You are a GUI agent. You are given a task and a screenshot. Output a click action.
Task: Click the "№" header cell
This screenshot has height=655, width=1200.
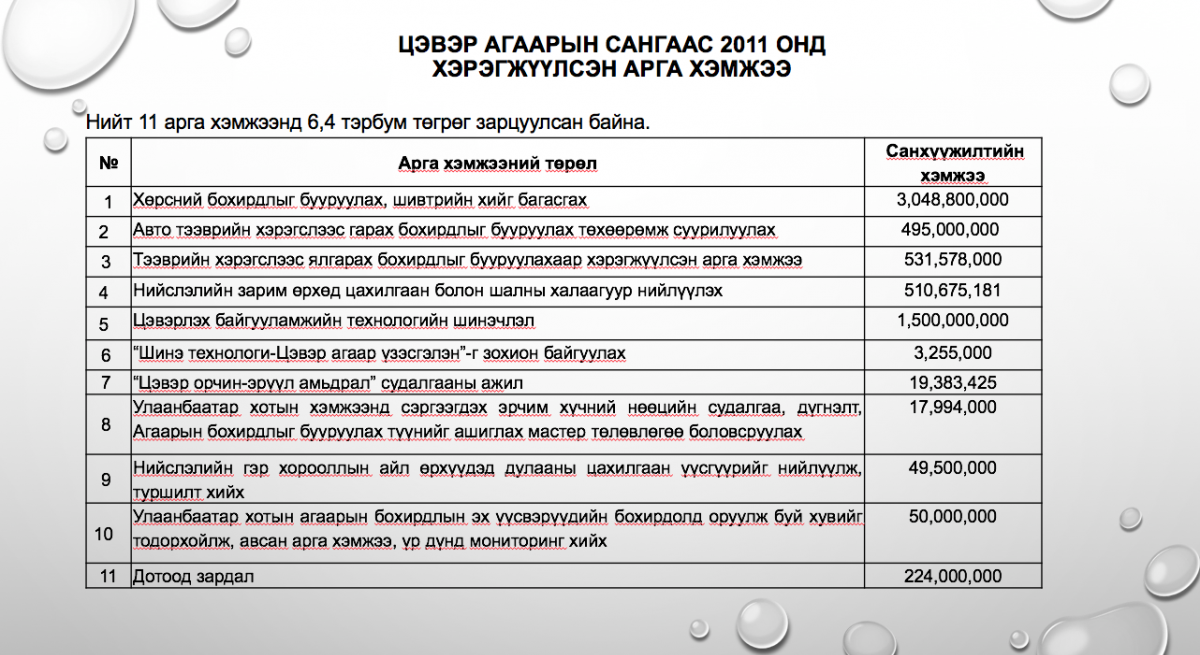pyautogui.click(x=109, y=163)
